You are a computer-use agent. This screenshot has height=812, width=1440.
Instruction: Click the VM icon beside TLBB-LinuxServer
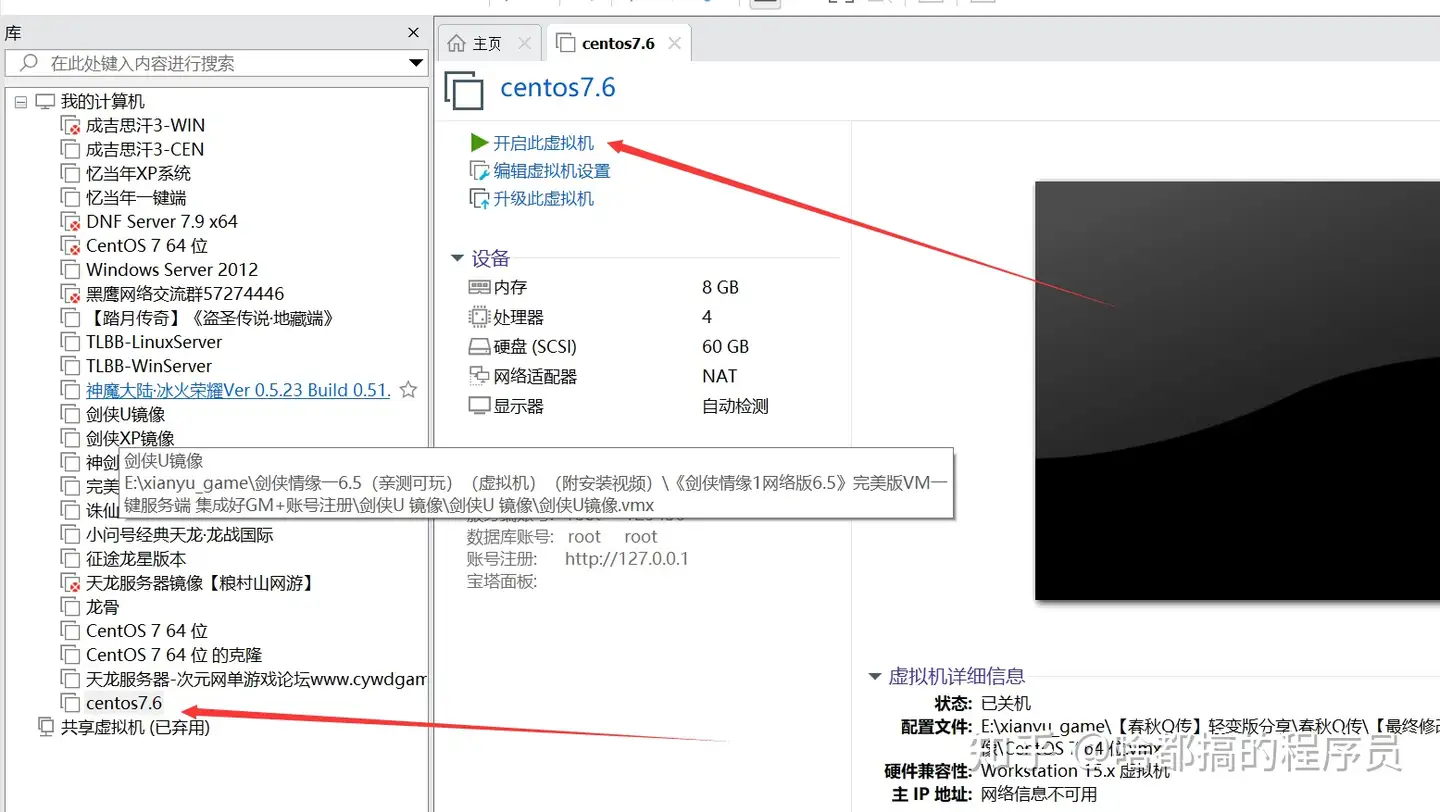[x=70, y=342]
